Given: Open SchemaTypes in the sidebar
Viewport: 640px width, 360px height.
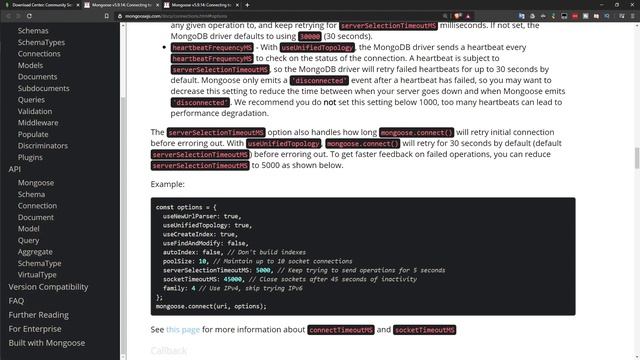Looking at the screenshot, I should (x=41, y=42).
